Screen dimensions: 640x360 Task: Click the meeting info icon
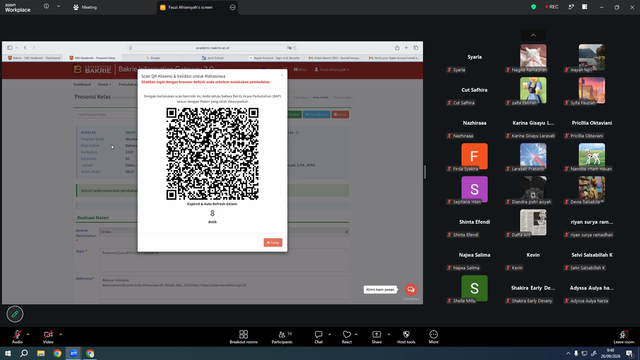(x=46, y=7)
